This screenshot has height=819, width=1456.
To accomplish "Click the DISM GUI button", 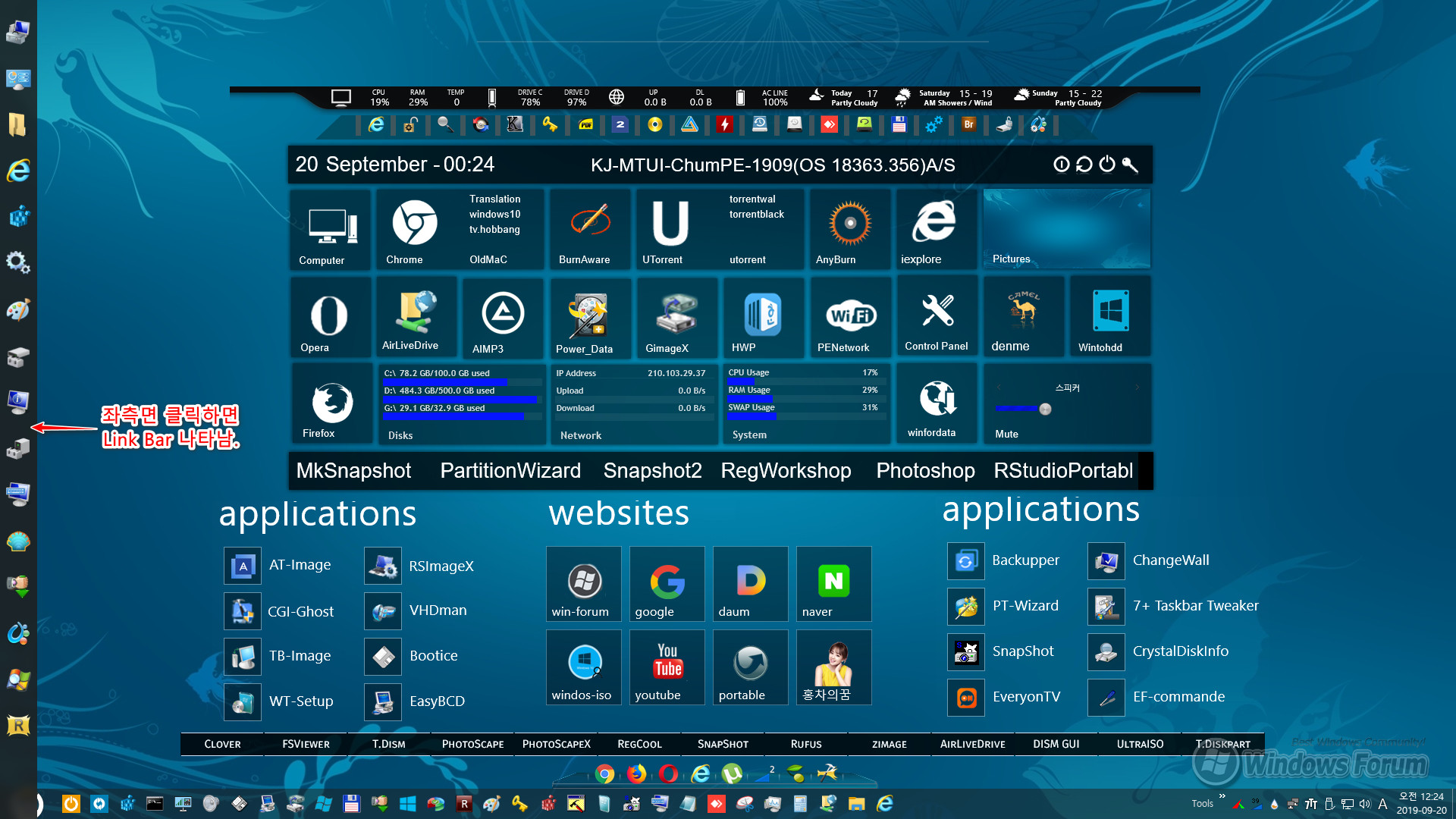I will [1056, 744].
